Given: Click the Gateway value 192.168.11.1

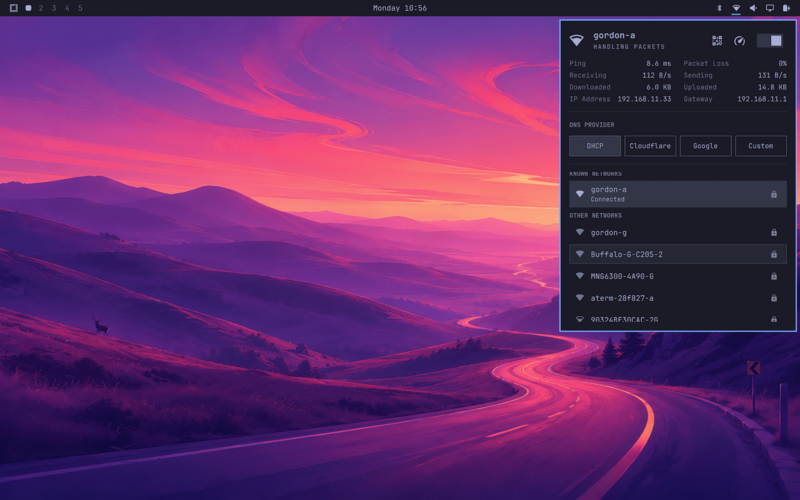Looking at the screenshot, I should (x=762, y=99).
